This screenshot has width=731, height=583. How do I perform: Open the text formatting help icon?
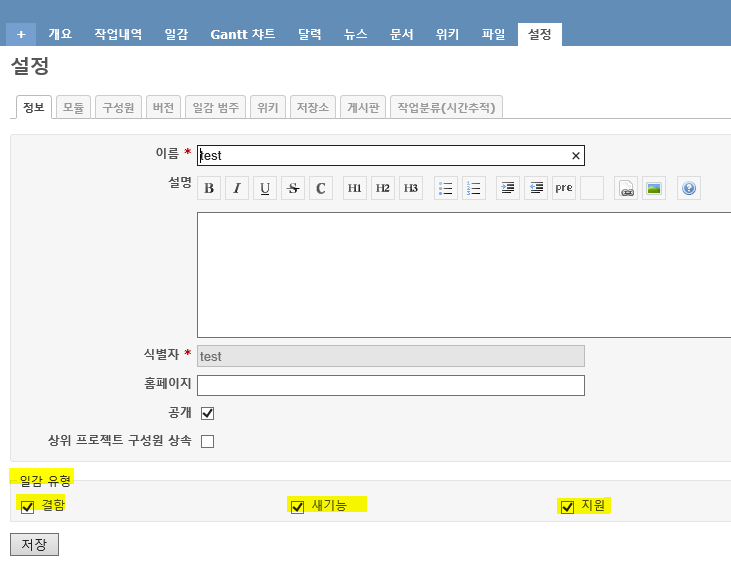point(688,188)
